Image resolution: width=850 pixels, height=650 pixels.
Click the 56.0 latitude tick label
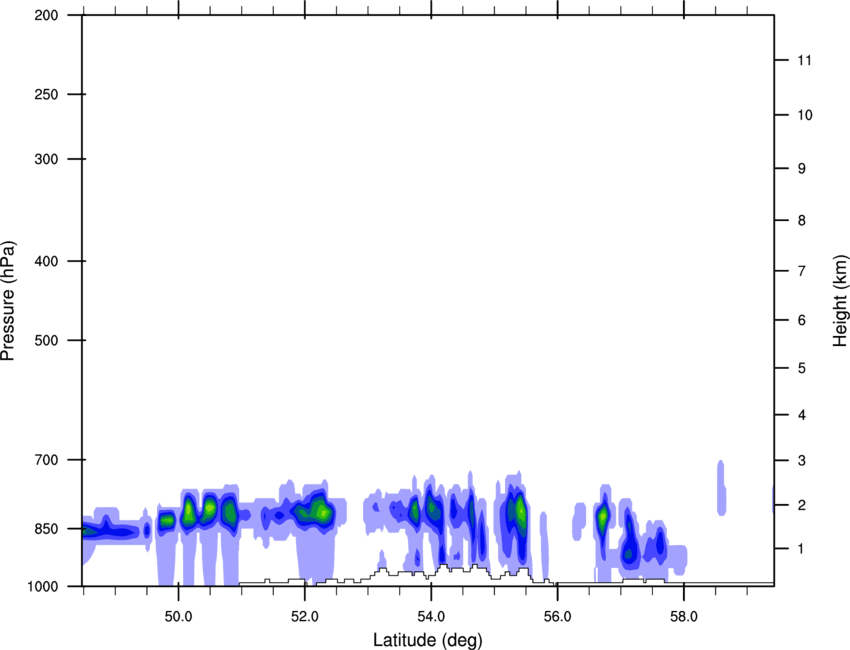[x=557, y=617]
